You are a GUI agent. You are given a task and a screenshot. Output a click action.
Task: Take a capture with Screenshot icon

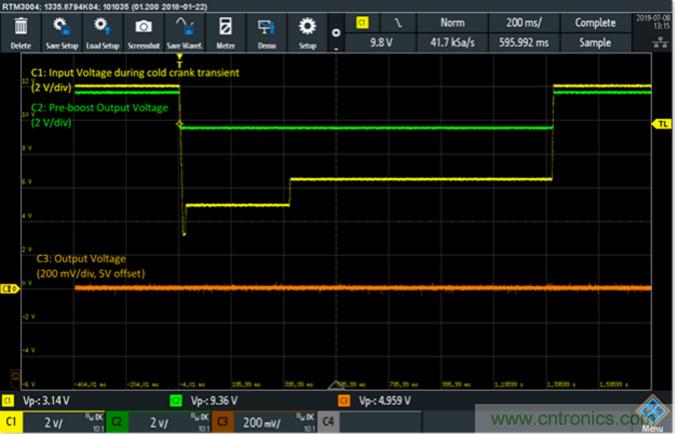[x=143, y=29]
